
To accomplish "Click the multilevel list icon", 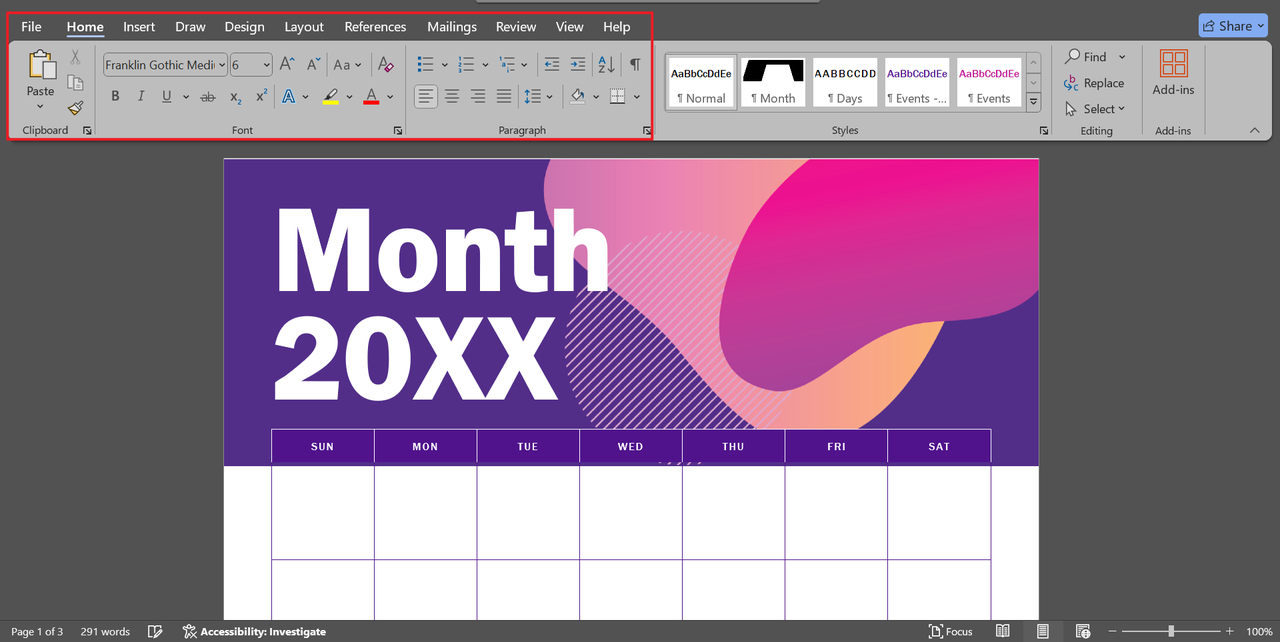I will tap(506, 64).
